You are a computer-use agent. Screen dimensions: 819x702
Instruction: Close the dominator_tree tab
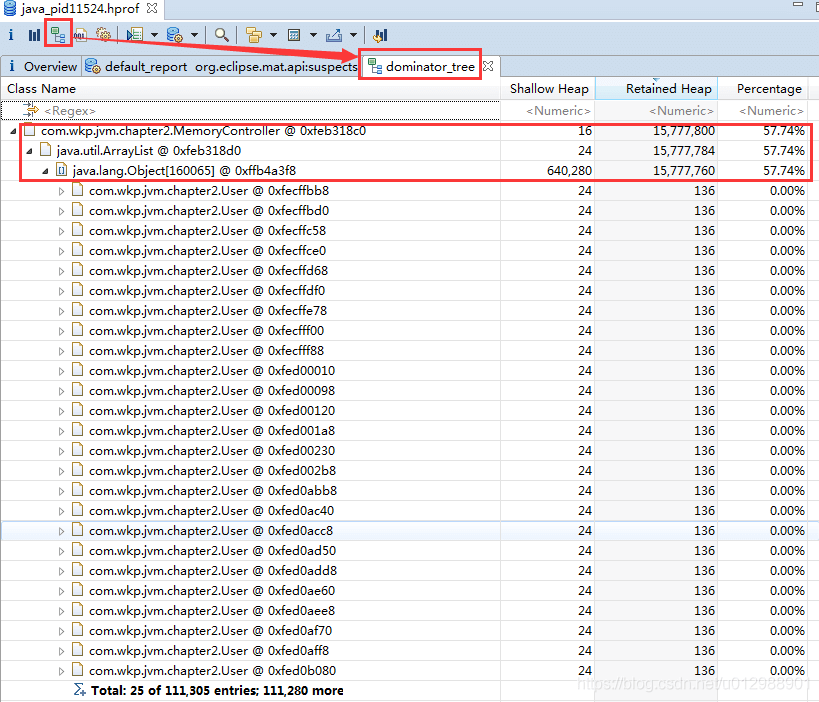tap(488, 66)
